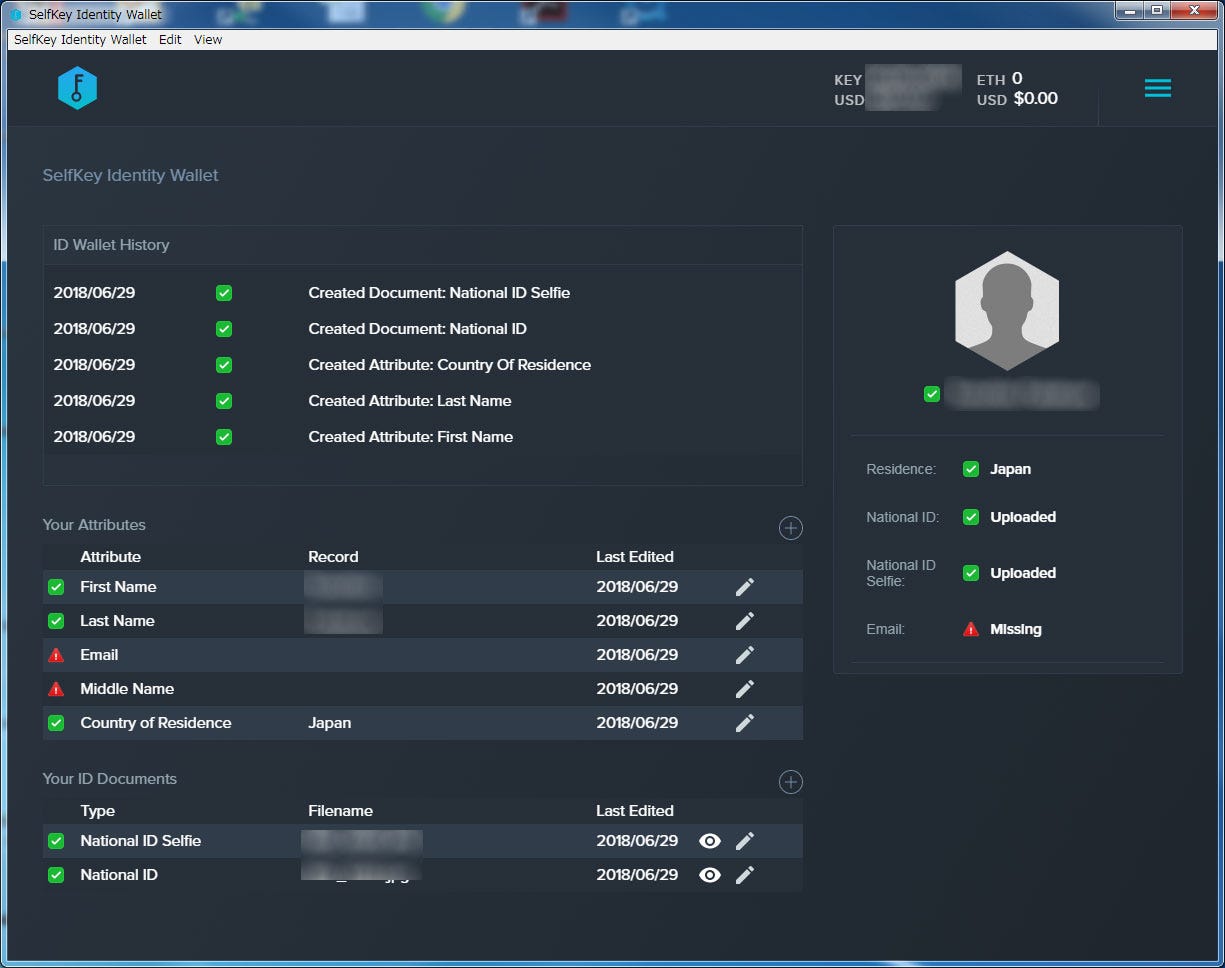
Task: Edit the Email attribute pencil
Action: pyautogui.click(x=745, y=655)
